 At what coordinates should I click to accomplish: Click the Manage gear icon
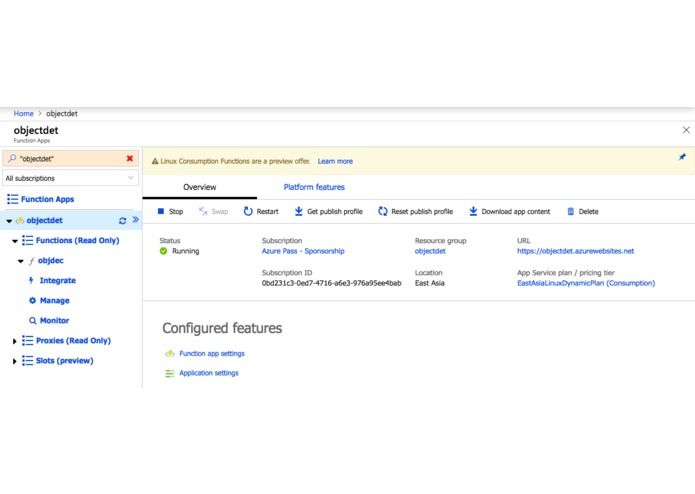pyautogui.click(x=32, y=300)
